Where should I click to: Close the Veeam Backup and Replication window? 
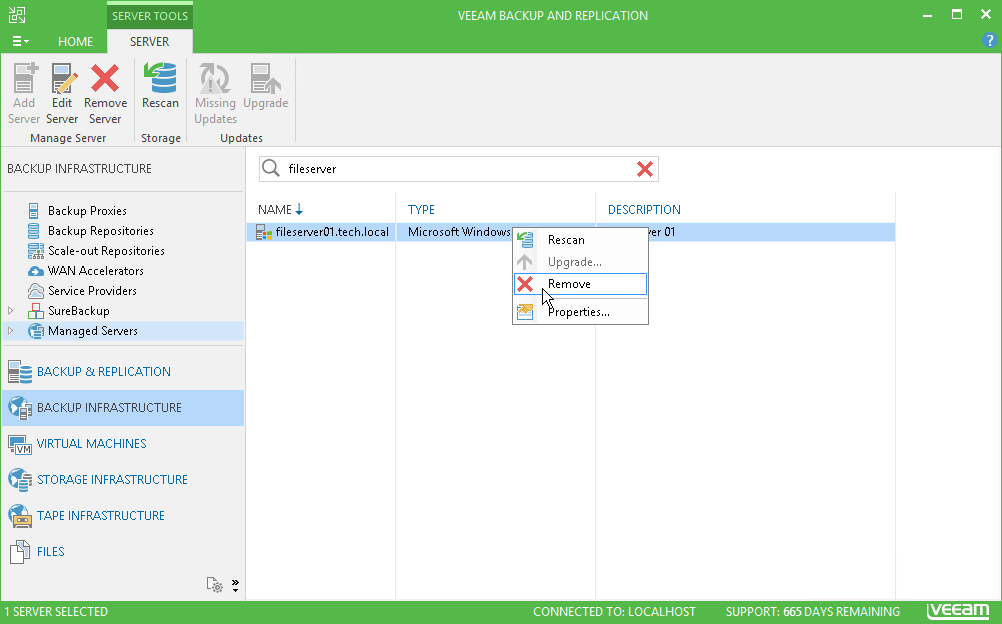(x=986, y=15)
